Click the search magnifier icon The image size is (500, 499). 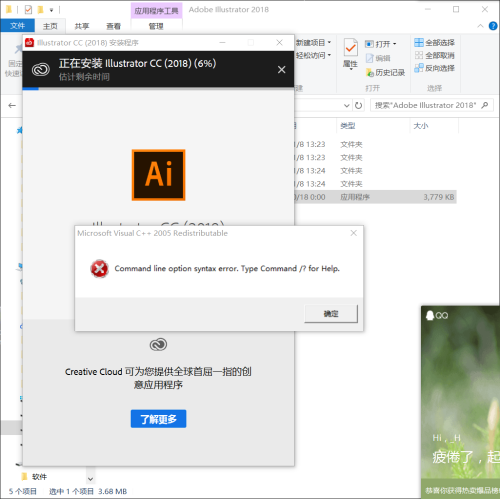[485, 105]
